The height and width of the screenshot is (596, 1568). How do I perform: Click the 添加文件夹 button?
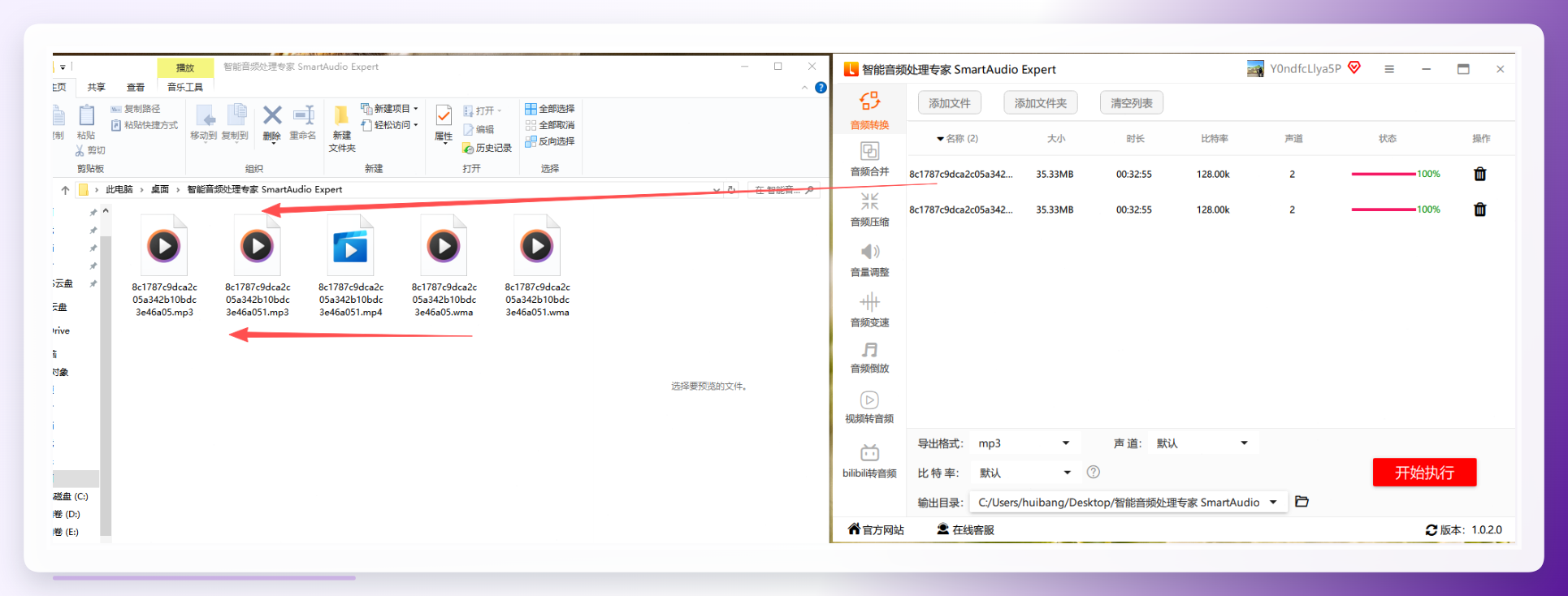(x=1041, y=103)
